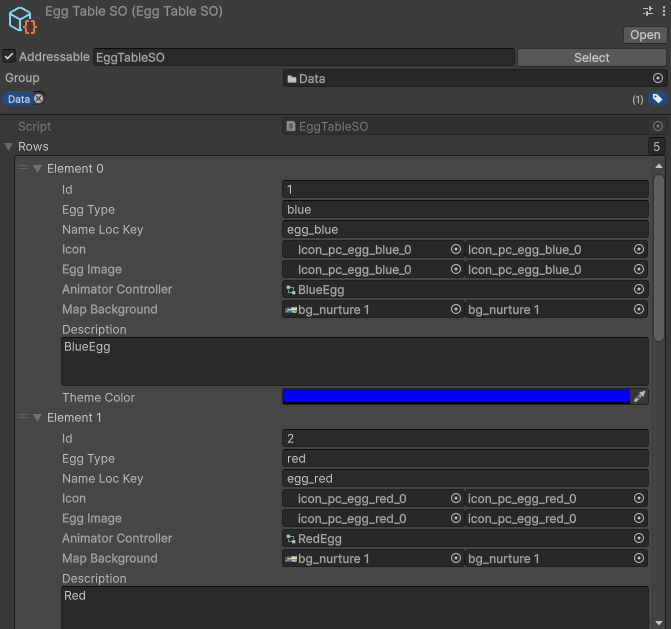Click the scroll down arrow of Rows list
671x629 pixels.
click(659, 623)
